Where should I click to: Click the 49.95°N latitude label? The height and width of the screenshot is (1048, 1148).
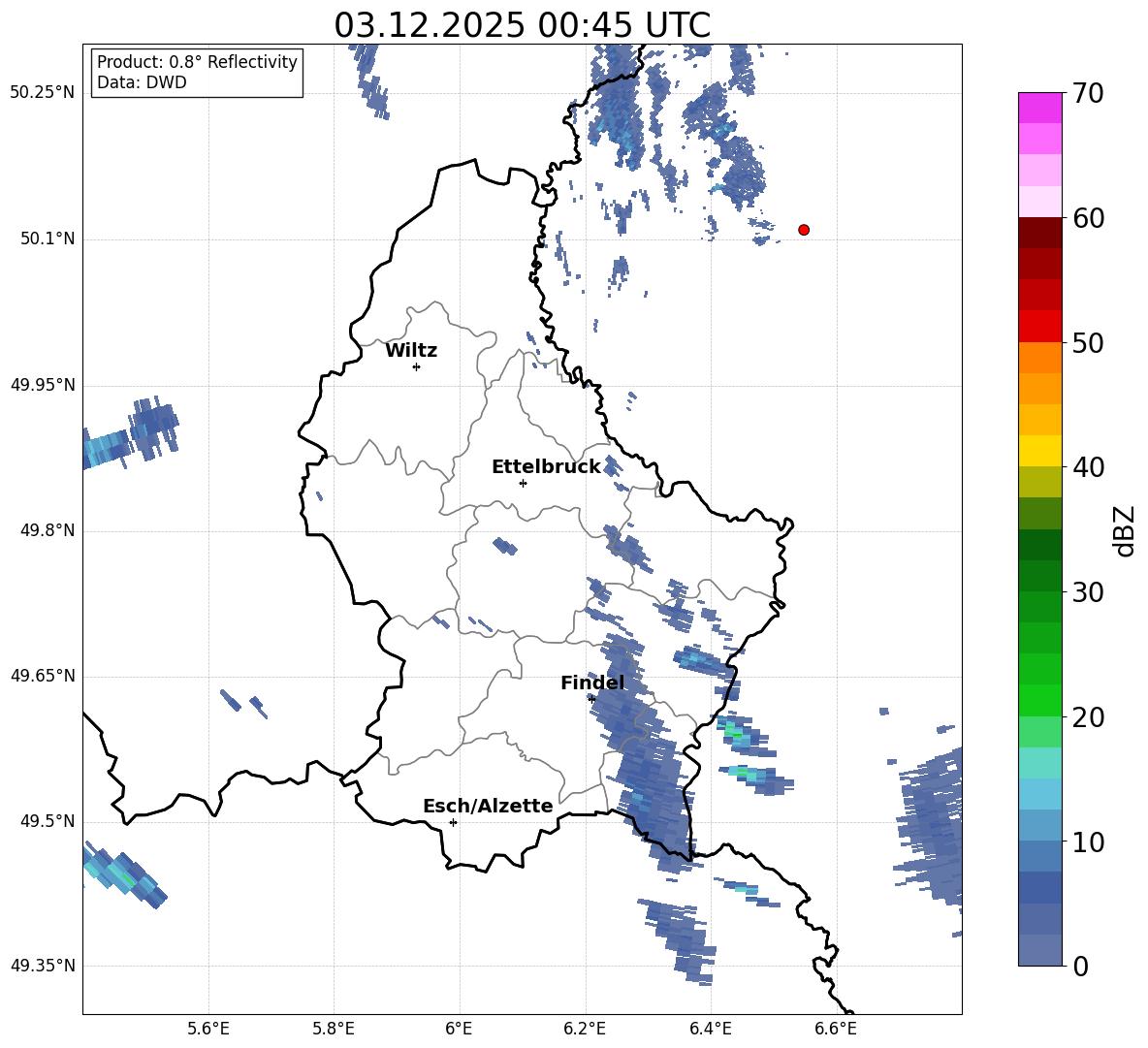[43, 385]
